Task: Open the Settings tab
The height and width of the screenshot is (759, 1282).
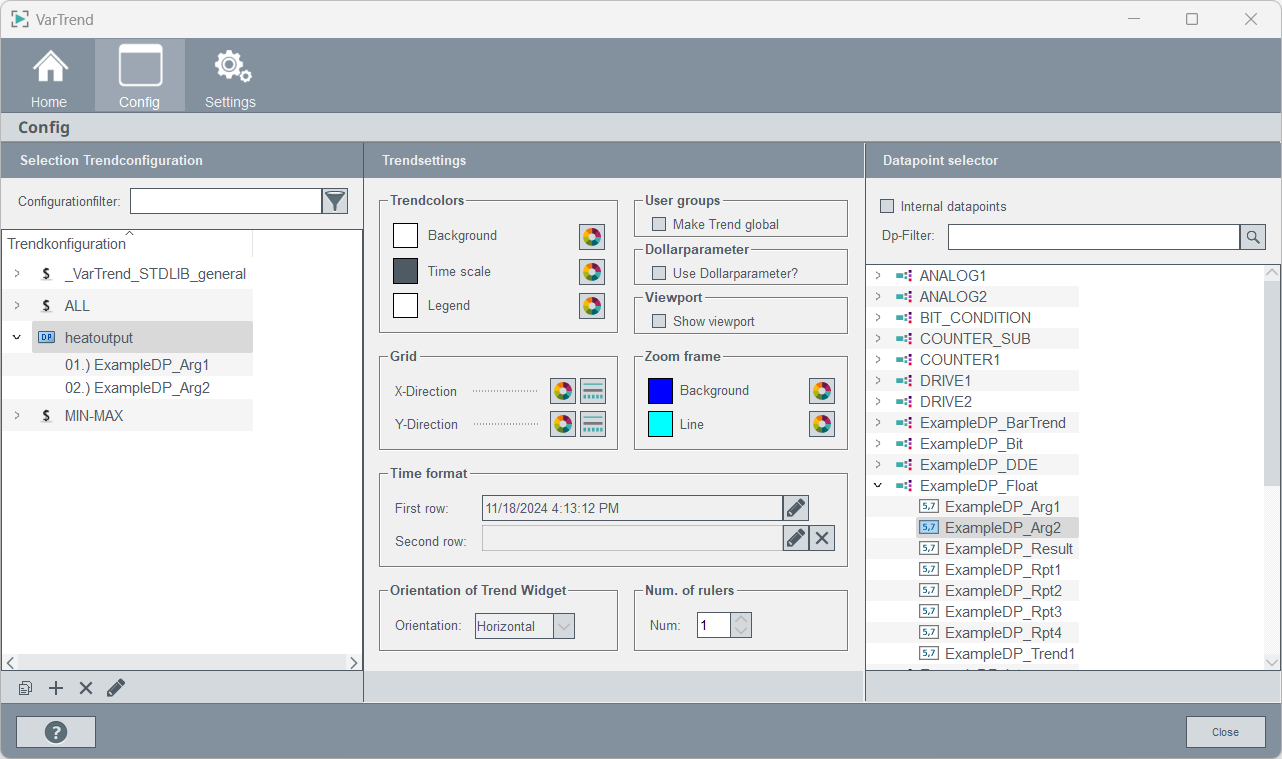Action: (230, 76)
